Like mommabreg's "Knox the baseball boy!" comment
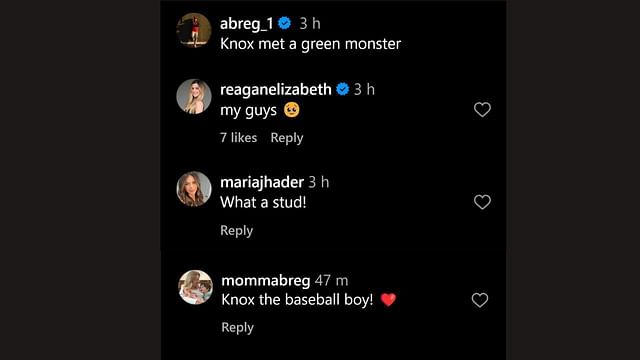The width and height of the screenshot is (640, 360). tap(480, 300)
